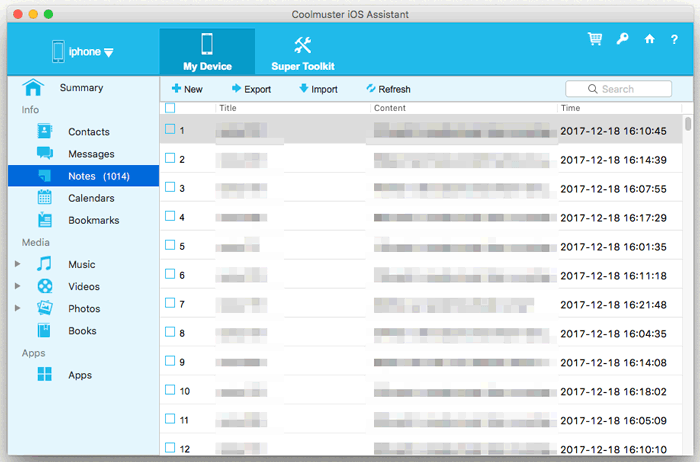The height and width of the screenshot is (462, 700).
Task: Click the Import down-arrow icon
Action: [304, 88]
